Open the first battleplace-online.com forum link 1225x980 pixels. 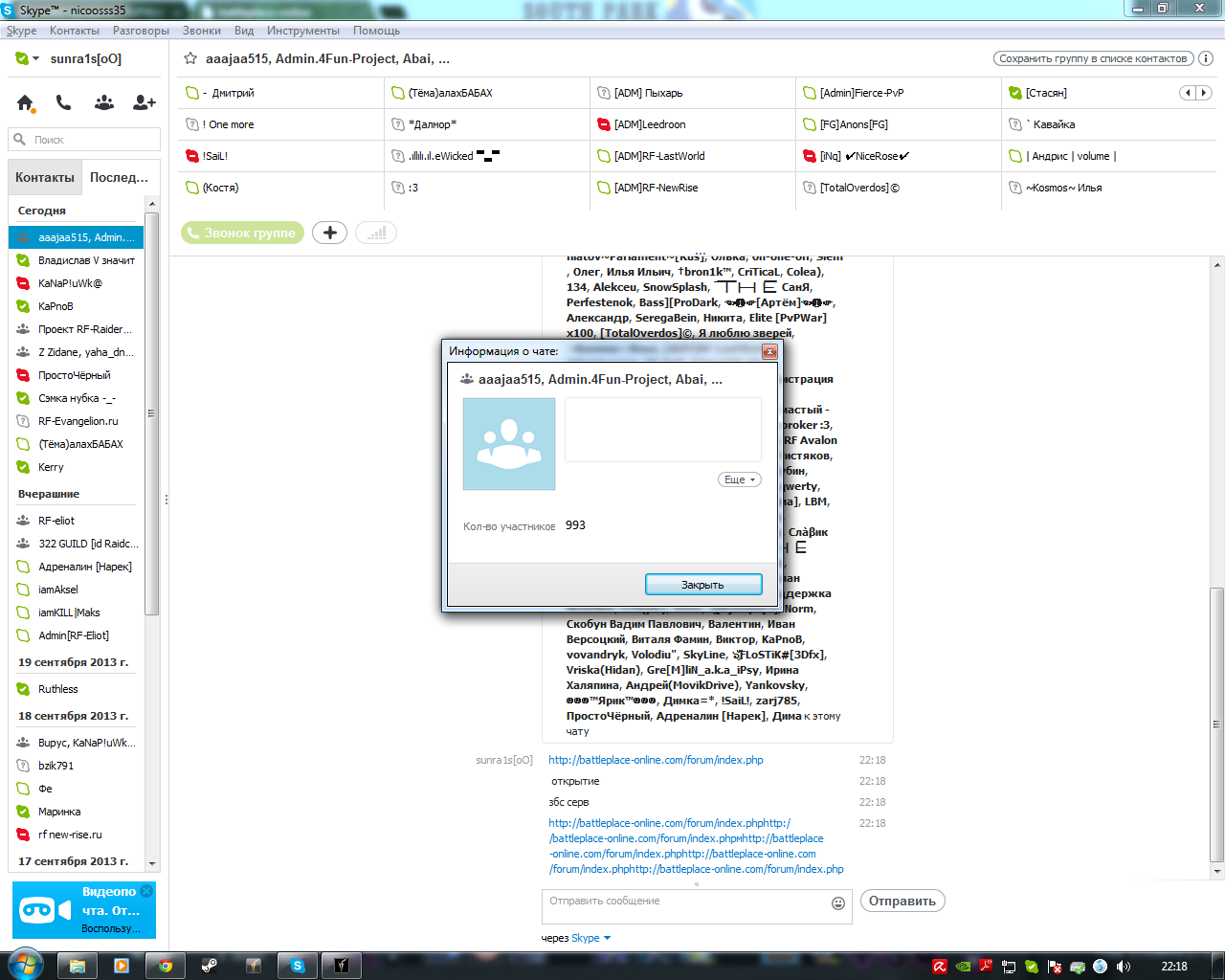click(656, 760)
